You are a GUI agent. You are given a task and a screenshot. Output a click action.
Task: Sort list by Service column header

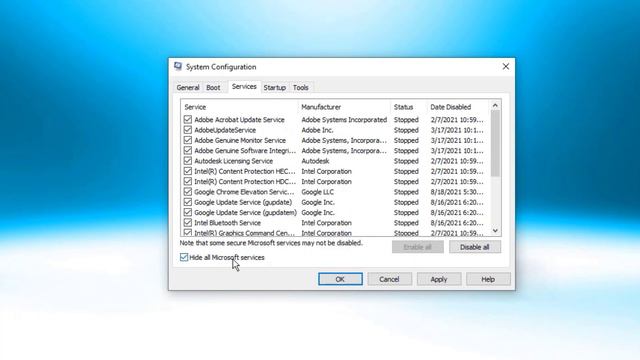coord(240,107)
